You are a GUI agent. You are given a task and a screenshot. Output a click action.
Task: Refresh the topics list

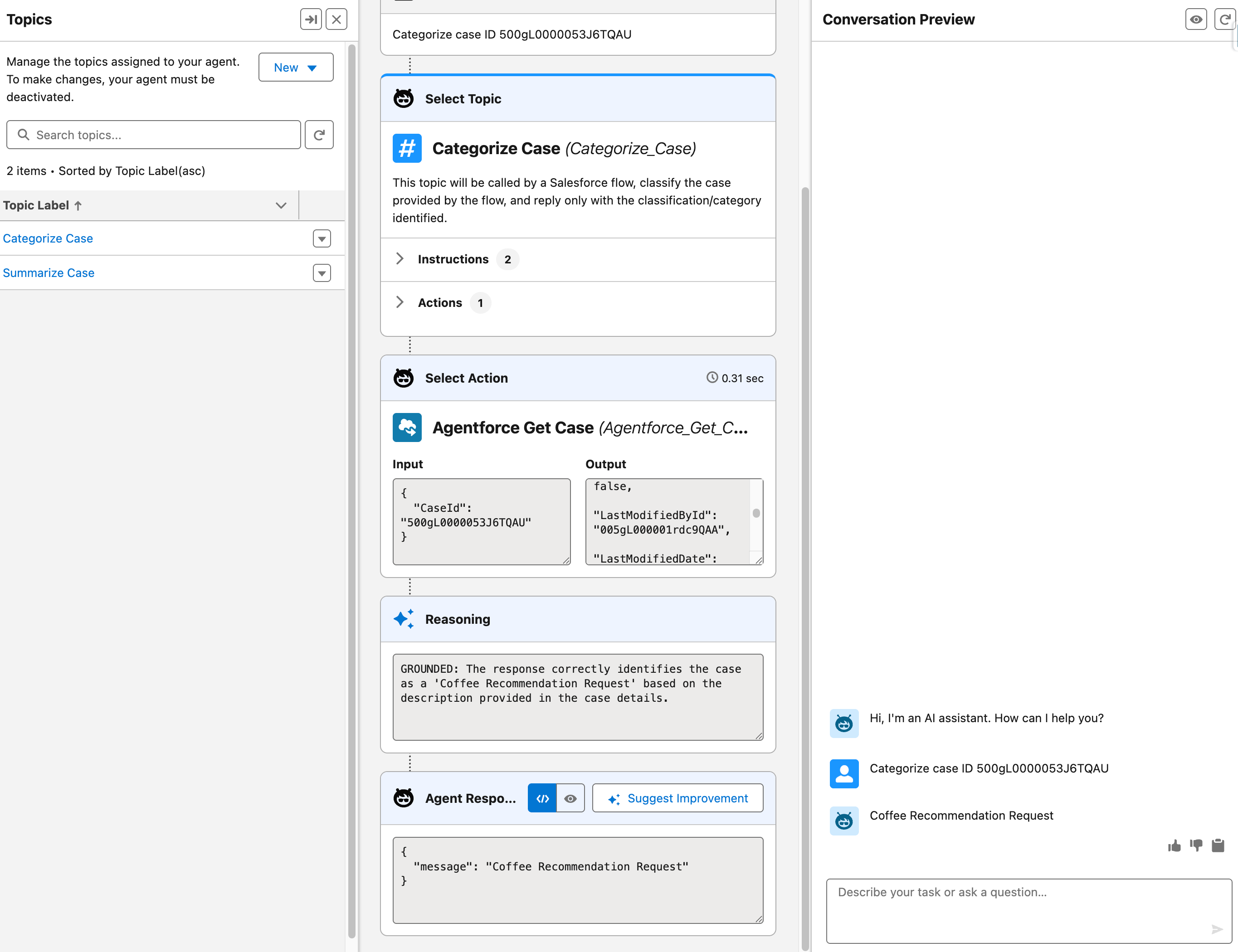coord(319,135)
